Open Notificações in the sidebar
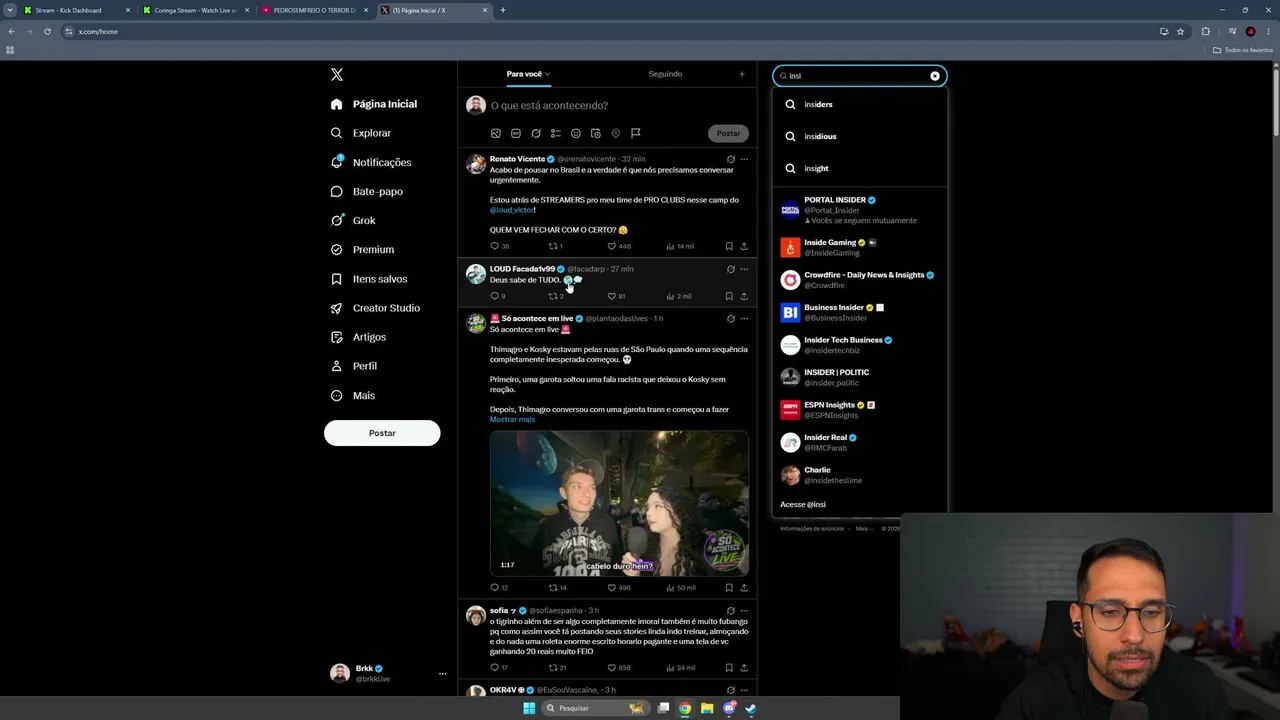 371,162
